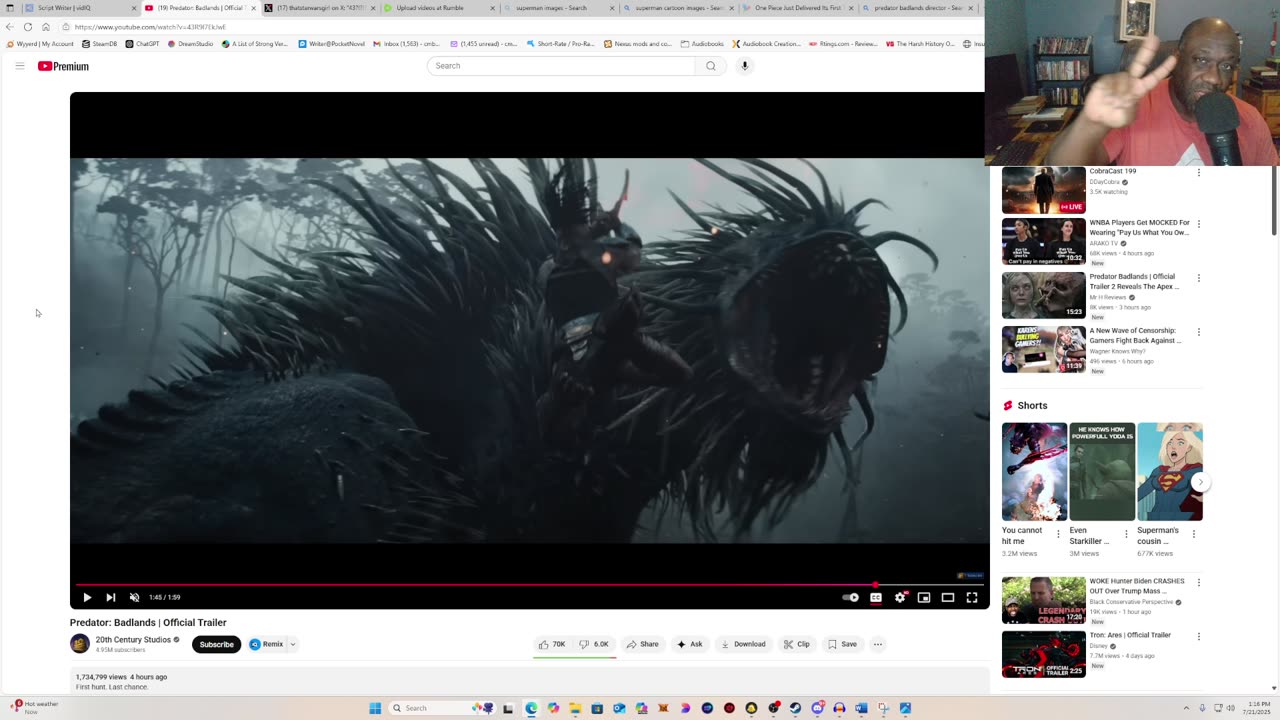
Task: Focus the YouTube search box
Action: point(562,66)
